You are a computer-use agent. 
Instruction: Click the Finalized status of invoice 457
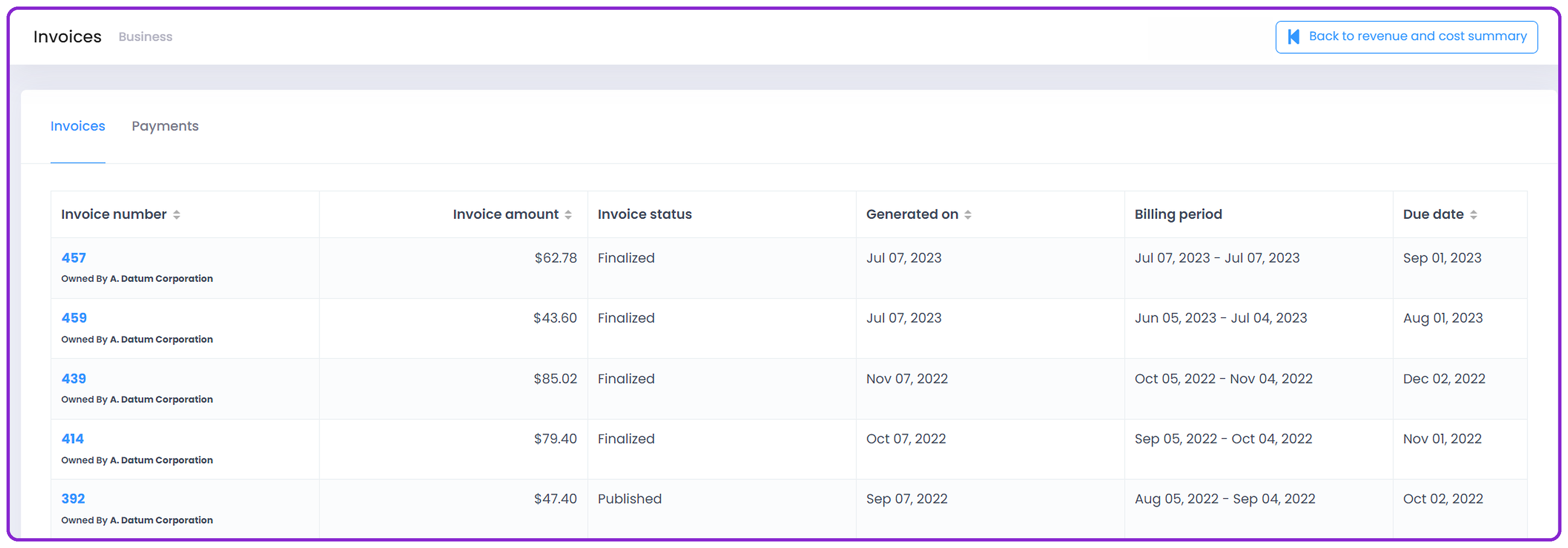(x=626, y=258)
